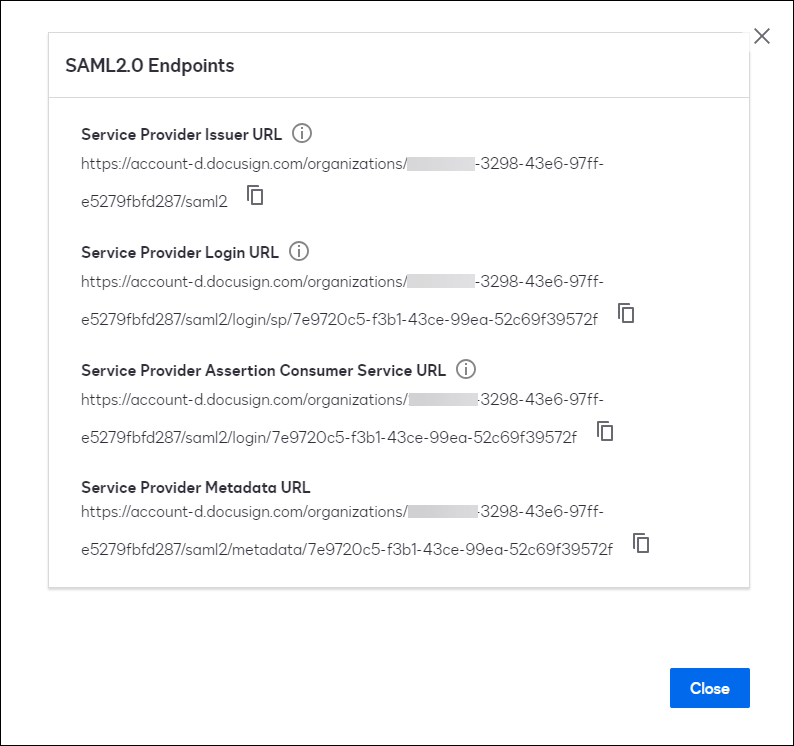The image size is (794, 746).
Task: Click the URL text ending in e5279fbfd287/saml2
Action: [x=342, y=182]
